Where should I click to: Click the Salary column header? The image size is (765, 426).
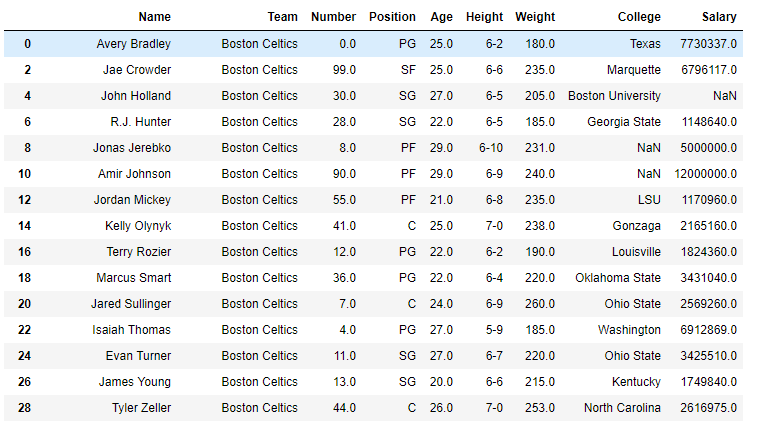pyautogui.click(x=719, y=17)
